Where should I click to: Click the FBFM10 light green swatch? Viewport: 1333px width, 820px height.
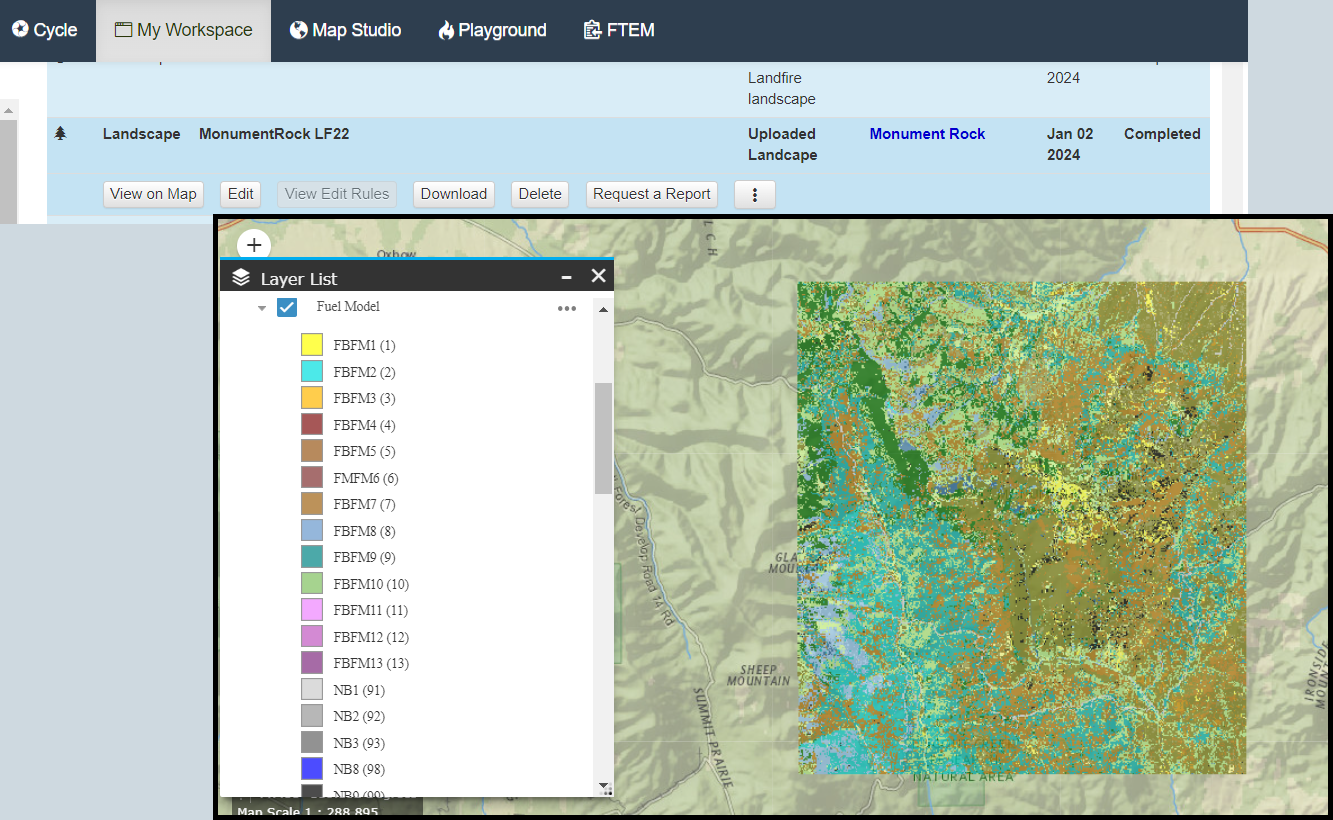(x=312, y=583)
